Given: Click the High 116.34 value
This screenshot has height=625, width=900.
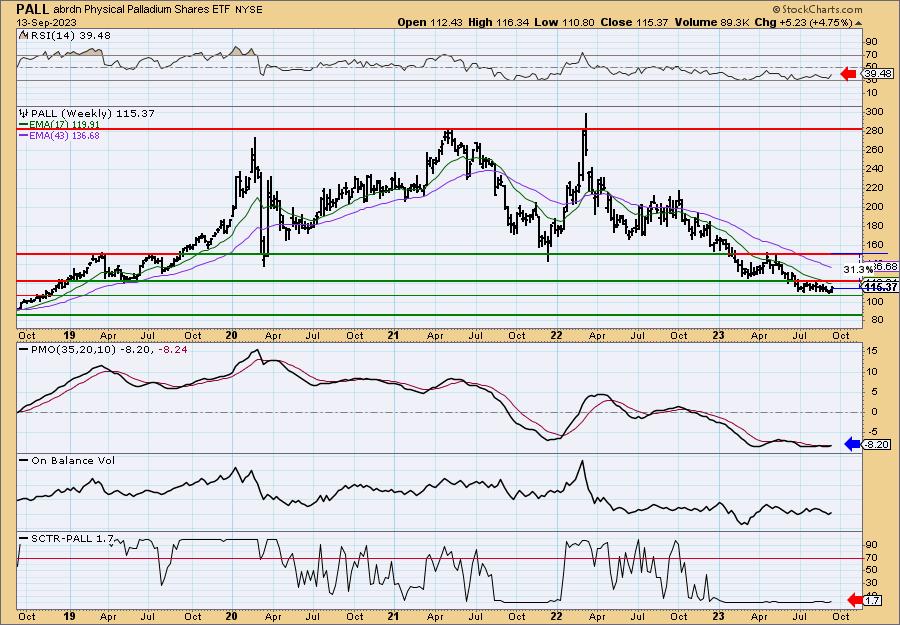Looking at the screenshot, I should [x=497, y=22].
